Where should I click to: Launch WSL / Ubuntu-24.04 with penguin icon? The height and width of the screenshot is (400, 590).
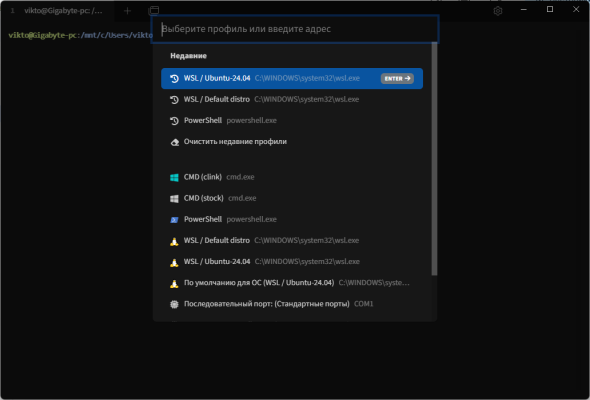[x=292, y=262]
